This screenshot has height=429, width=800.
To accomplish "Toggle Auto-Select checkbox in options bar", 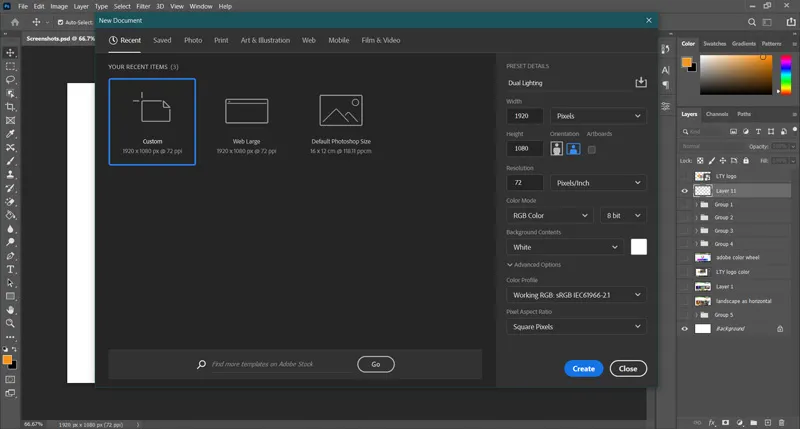I will [60, 22].
